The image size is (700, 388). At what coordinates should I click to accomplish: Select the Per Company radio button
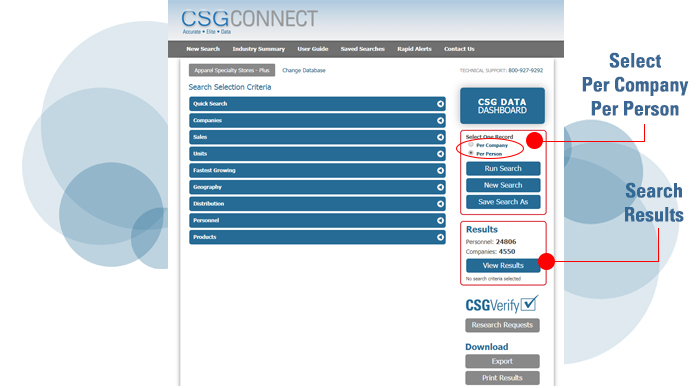[471, 145]
